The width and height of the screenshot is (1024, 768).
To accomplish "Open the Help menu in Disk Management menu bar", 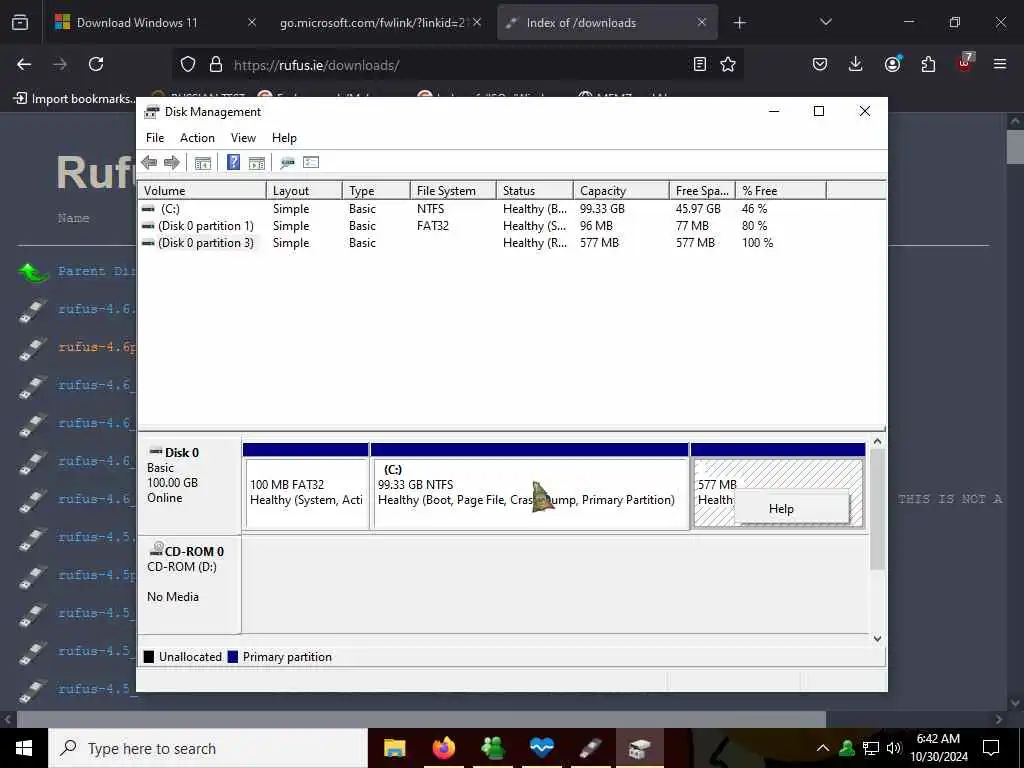I will 284,138.
